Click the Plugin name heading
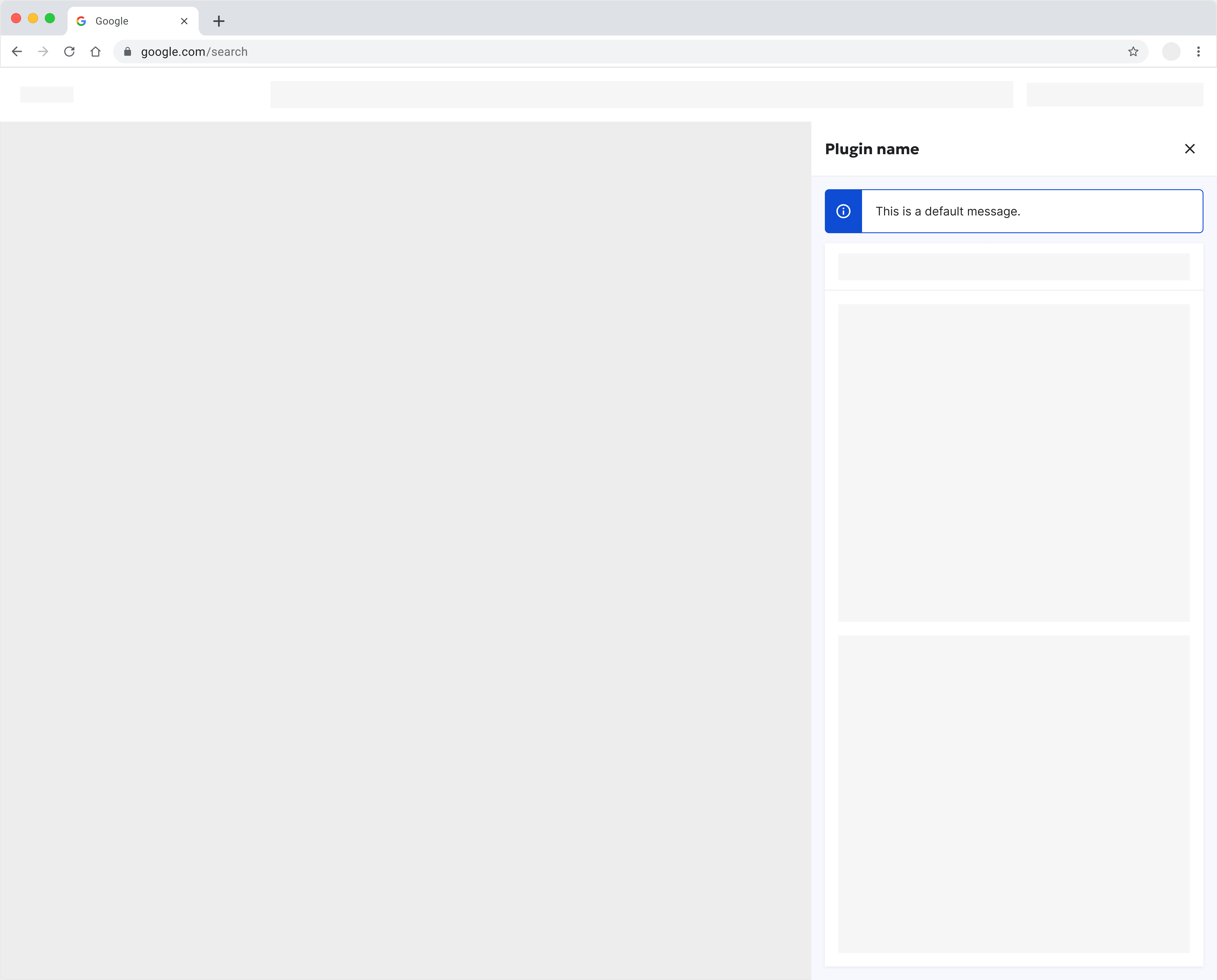Screen dimensions: 1217x980 pos(872,149)
